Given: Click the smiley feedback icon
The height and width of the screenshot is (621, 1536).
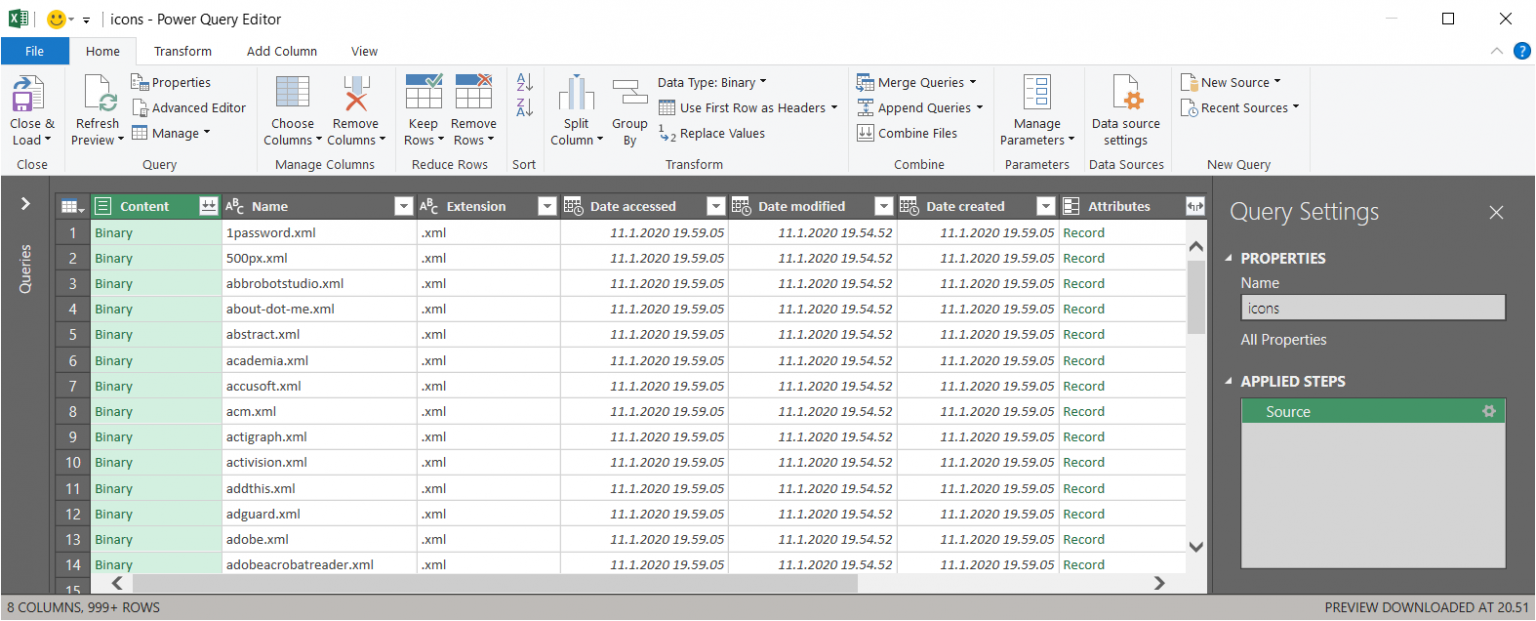Looking at the screenshot, I should 58,19.
